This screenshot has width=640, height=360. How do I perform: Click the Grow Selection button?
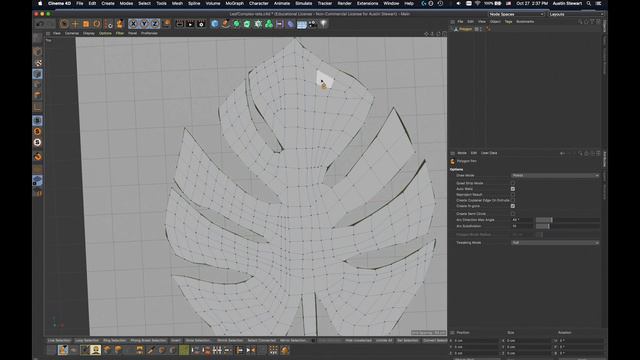[x=198, y=340]
